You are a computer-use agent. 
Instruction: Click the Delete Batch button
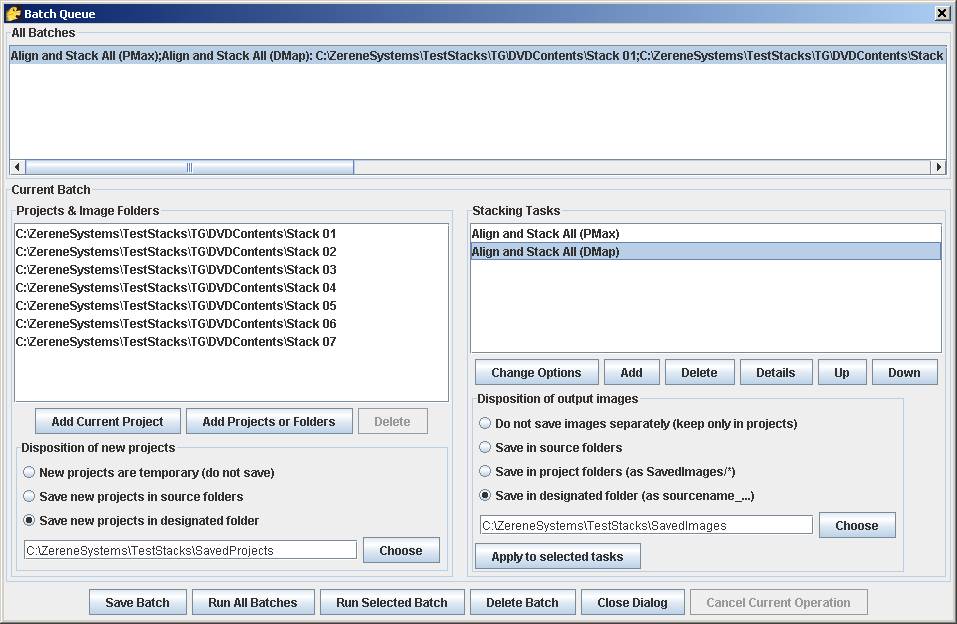(x=522, y=602)
